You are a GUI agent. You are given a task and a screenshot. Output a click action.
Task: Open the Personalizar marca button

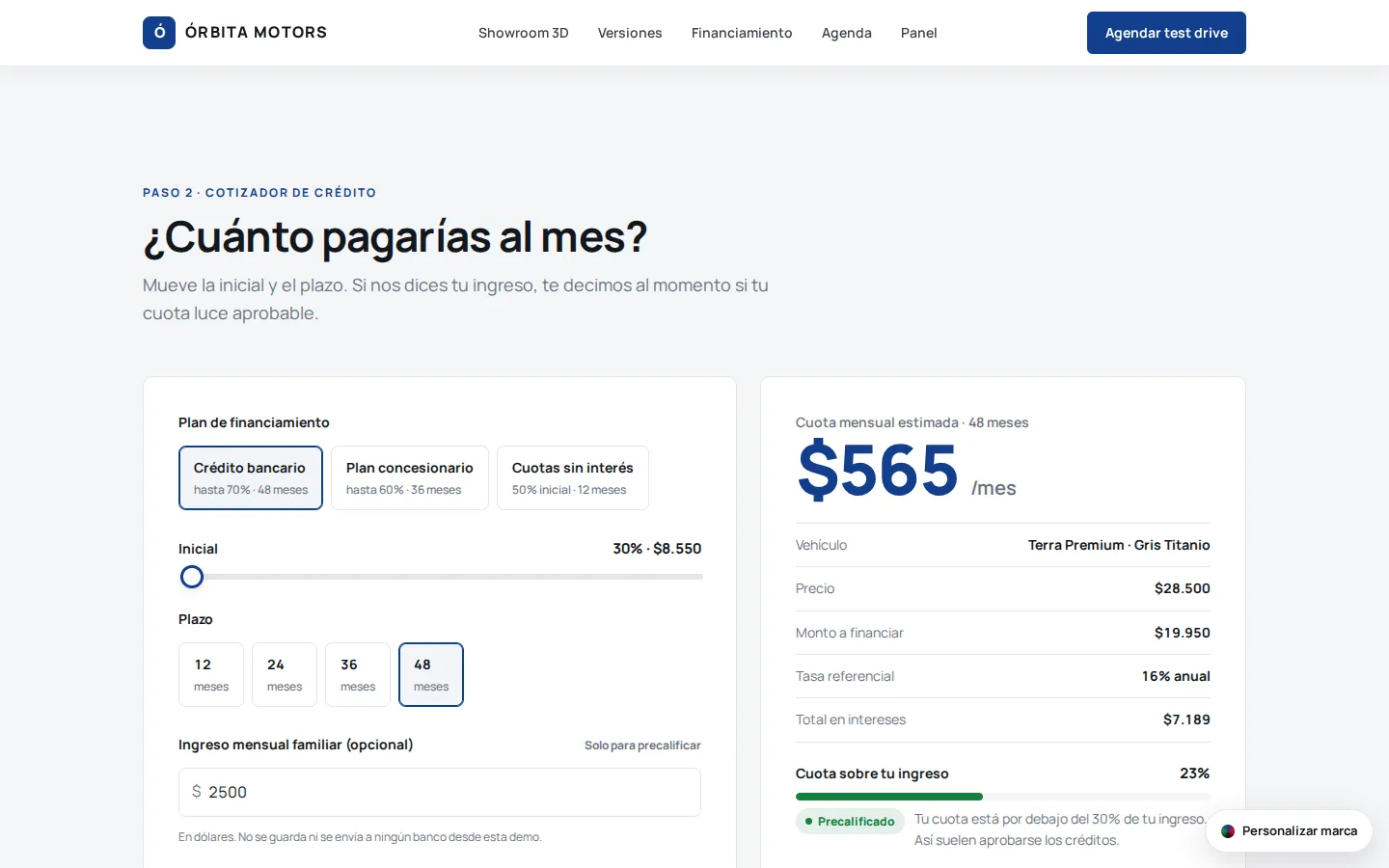[x=1289, y=831]
